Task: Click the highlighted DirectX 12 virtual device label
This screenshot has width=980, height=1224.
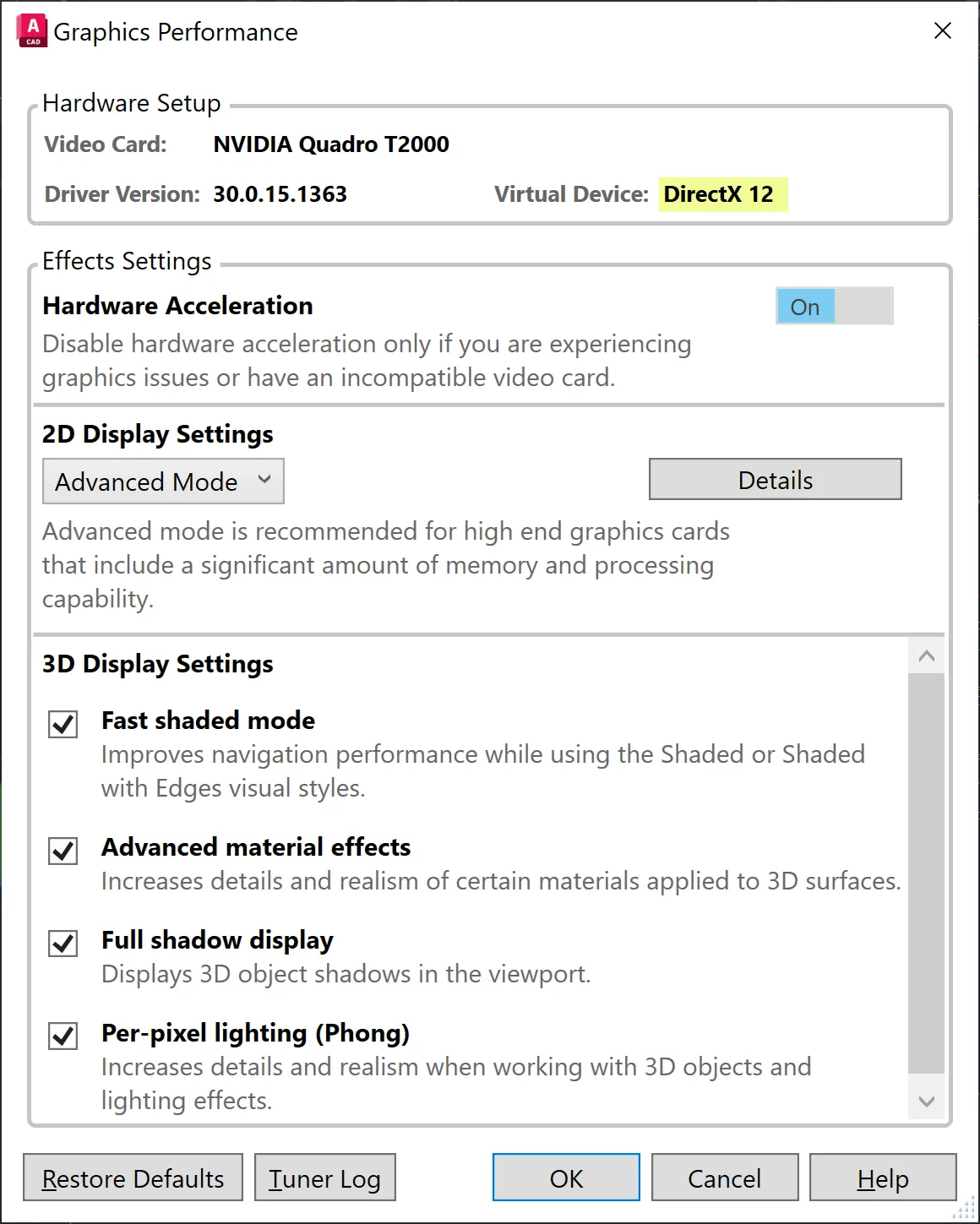Action: 722,194
